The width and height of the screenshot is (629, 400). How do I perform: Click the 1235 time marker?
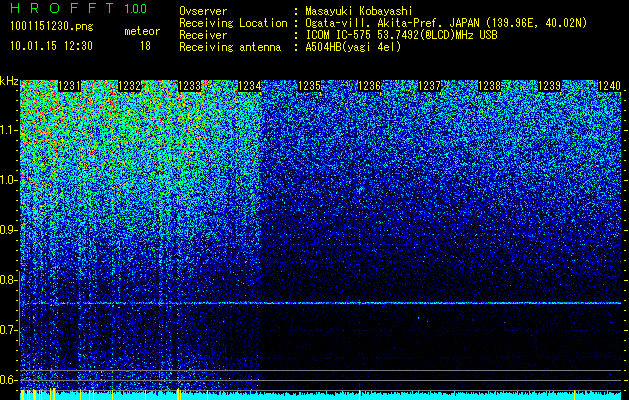click(x=310, y=86)
